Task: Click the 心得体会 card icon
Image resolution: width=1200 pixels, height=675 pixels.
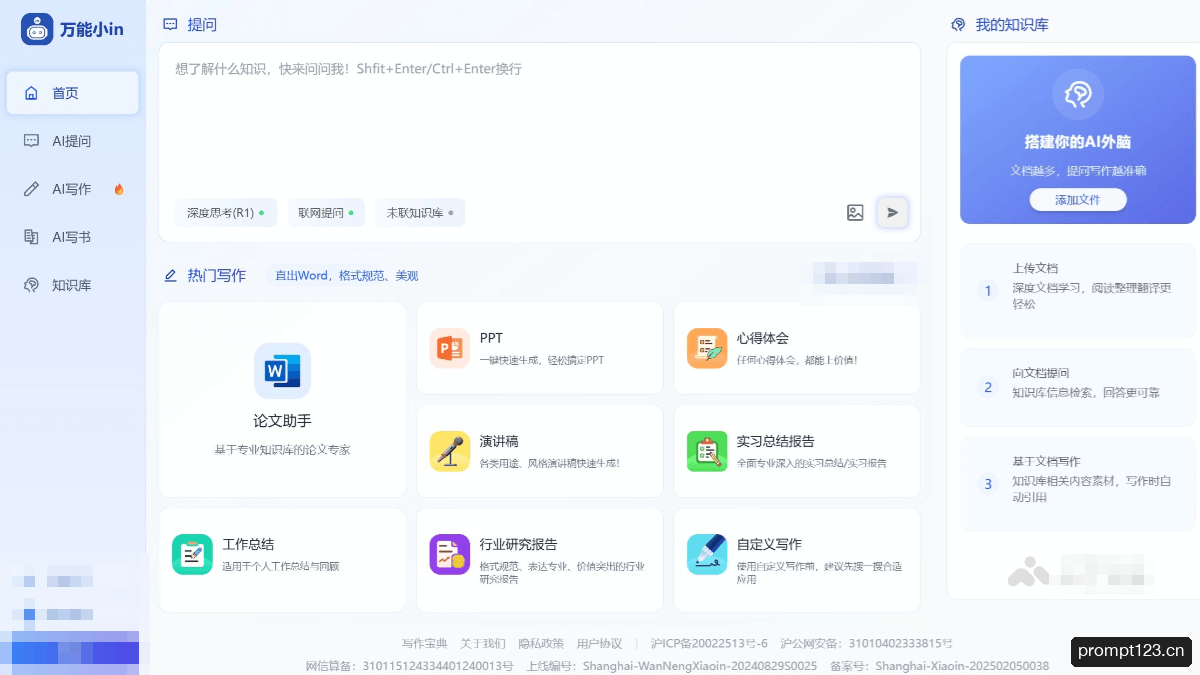Action: 707,348
